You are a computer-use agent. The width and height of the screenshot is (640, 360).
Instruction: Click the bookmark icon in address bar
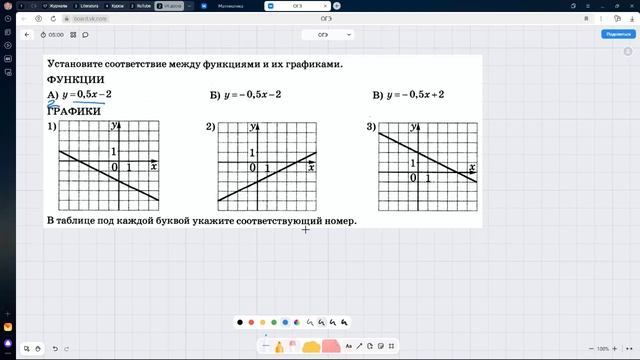point(586,19)
